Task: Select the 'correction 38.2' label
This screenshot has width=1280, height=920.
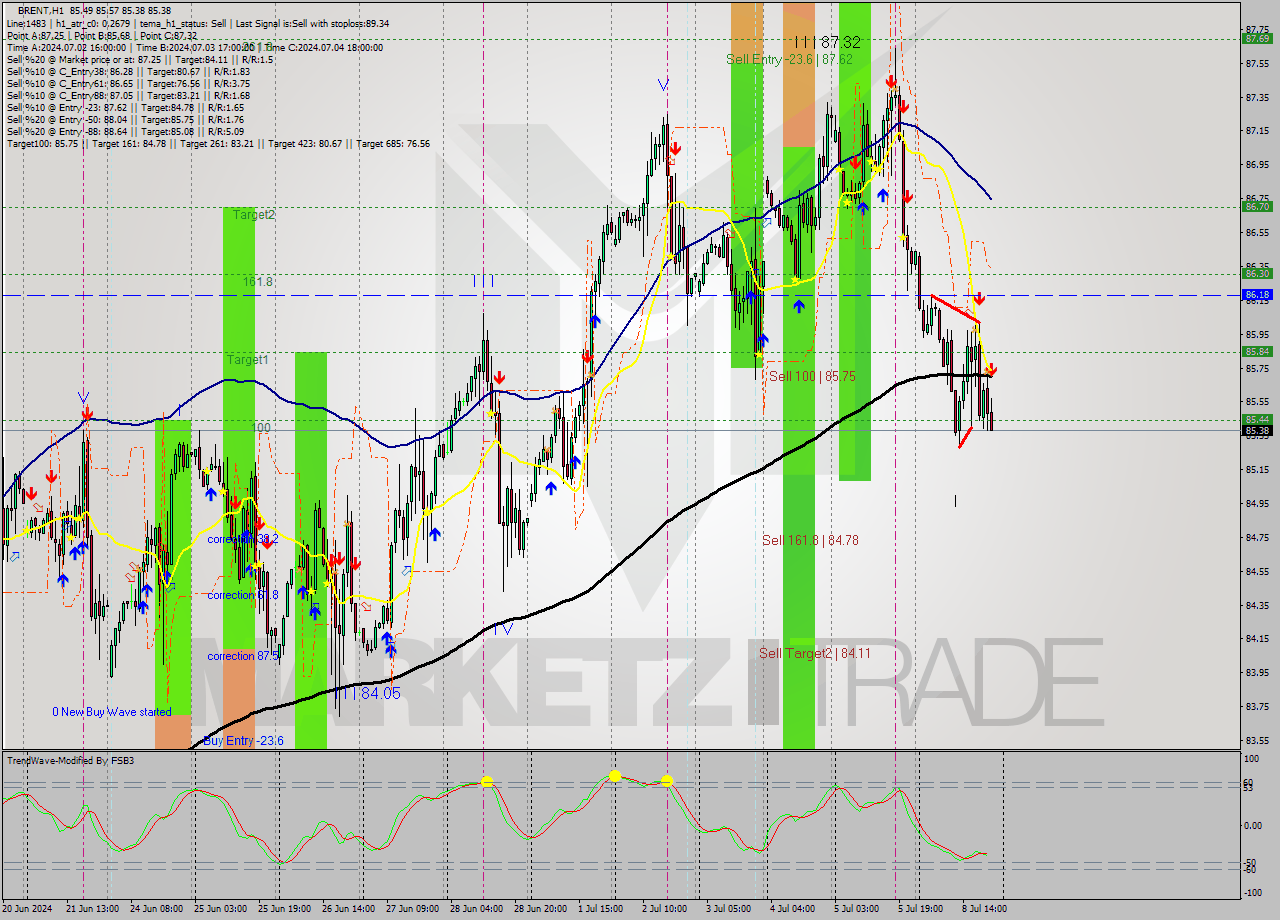Action: pos(242,539)
